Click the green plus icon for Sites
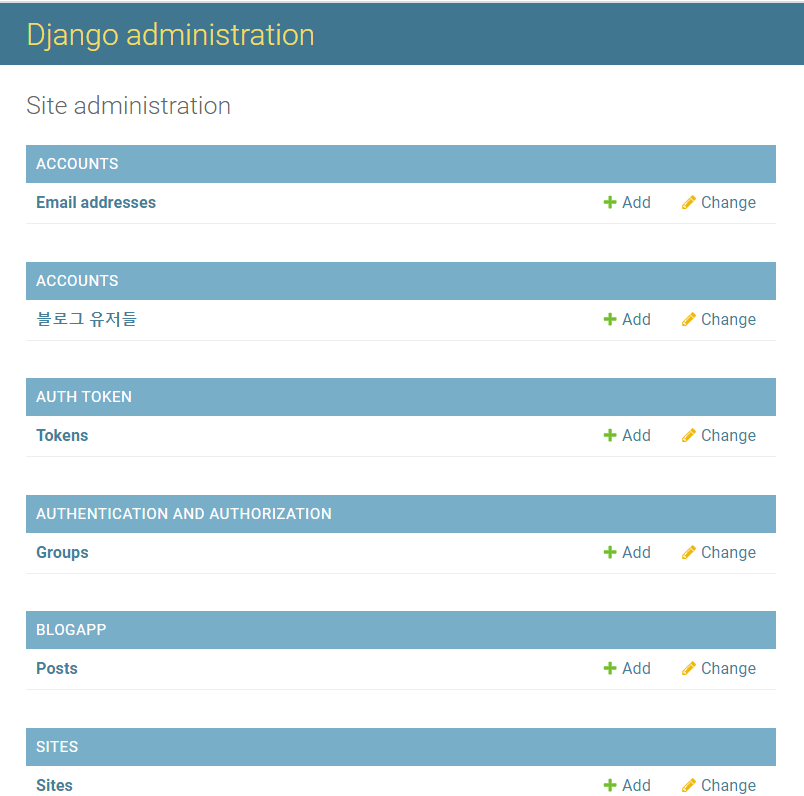This screenshot has width=804, height=796. pyautogui.click(x=610, y=785)
